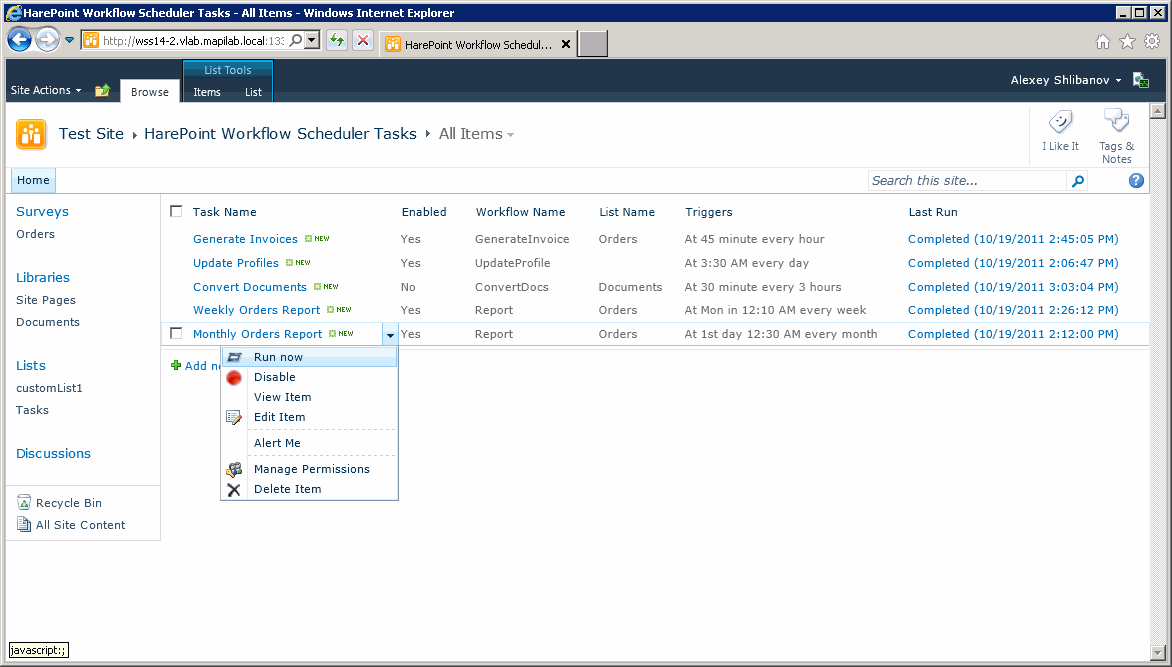This screenshot has width=1172, height=667.
Task: Collapse the Monthly Orders Report item dropdown arrow
Action: tap(390, 334)
